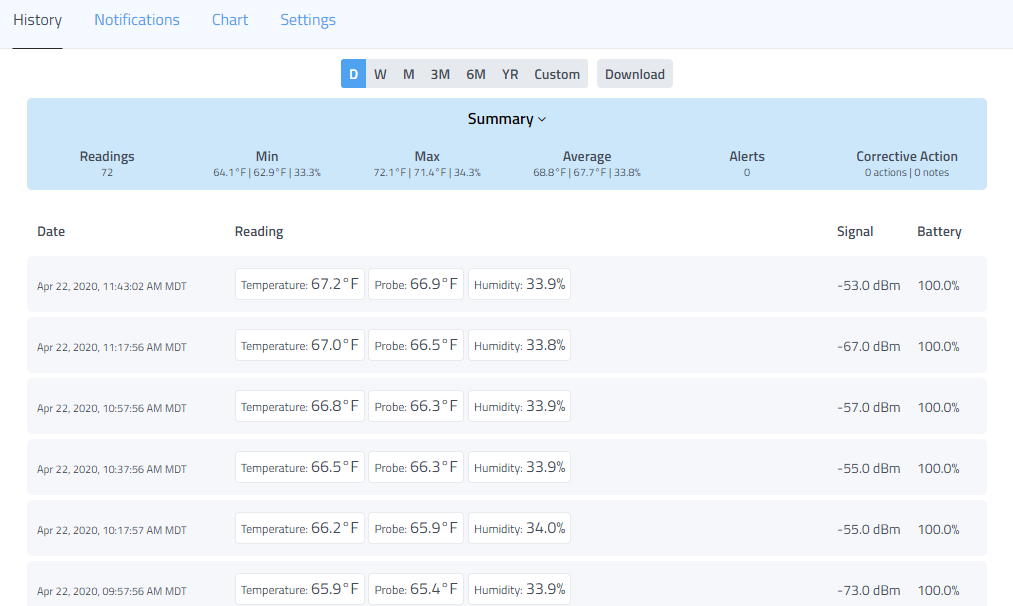Switch to the Notifications tab
The image size is (1013, 606).
pyautogui.click(x=137, y=20)
